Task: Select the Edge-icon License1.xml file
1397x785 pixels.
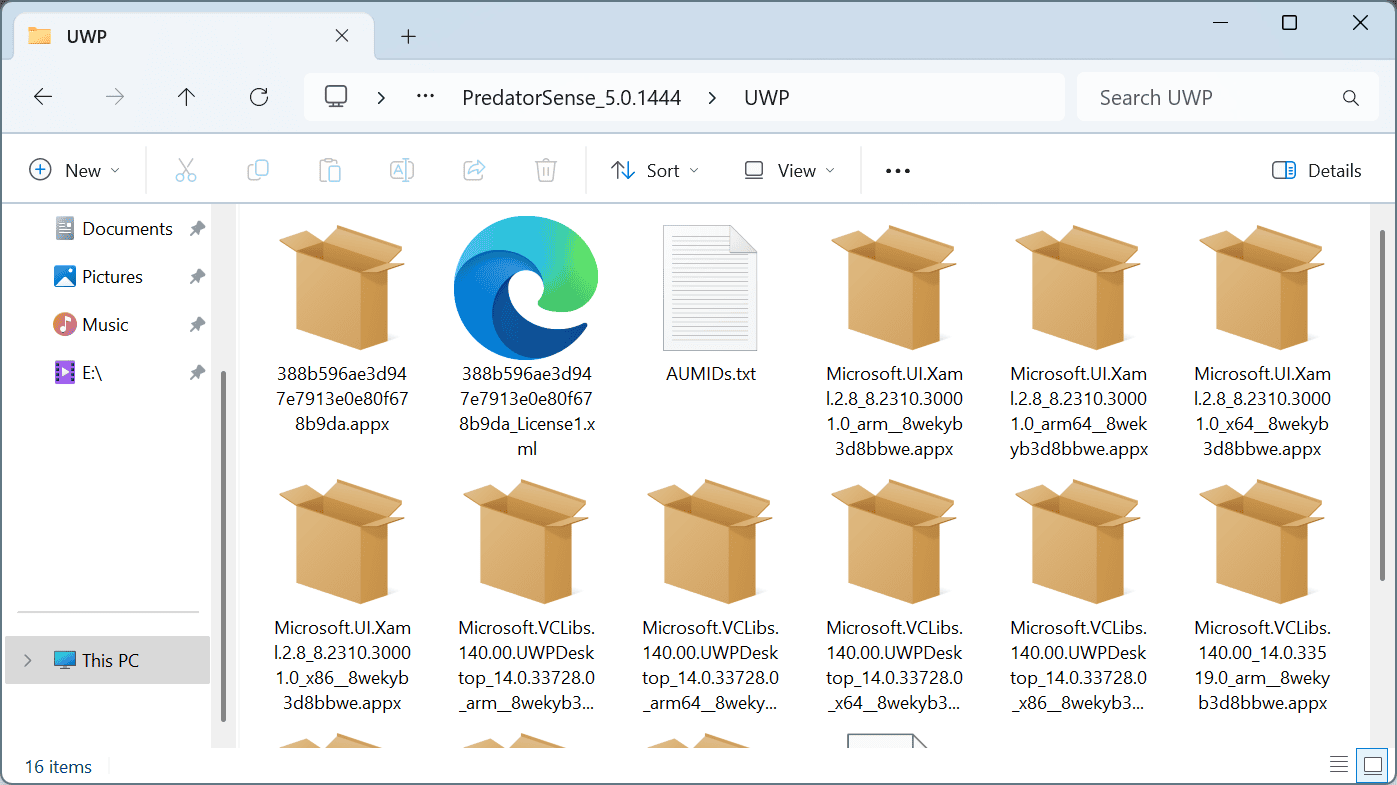Action: pyautogui.click(x=526, y=288)
